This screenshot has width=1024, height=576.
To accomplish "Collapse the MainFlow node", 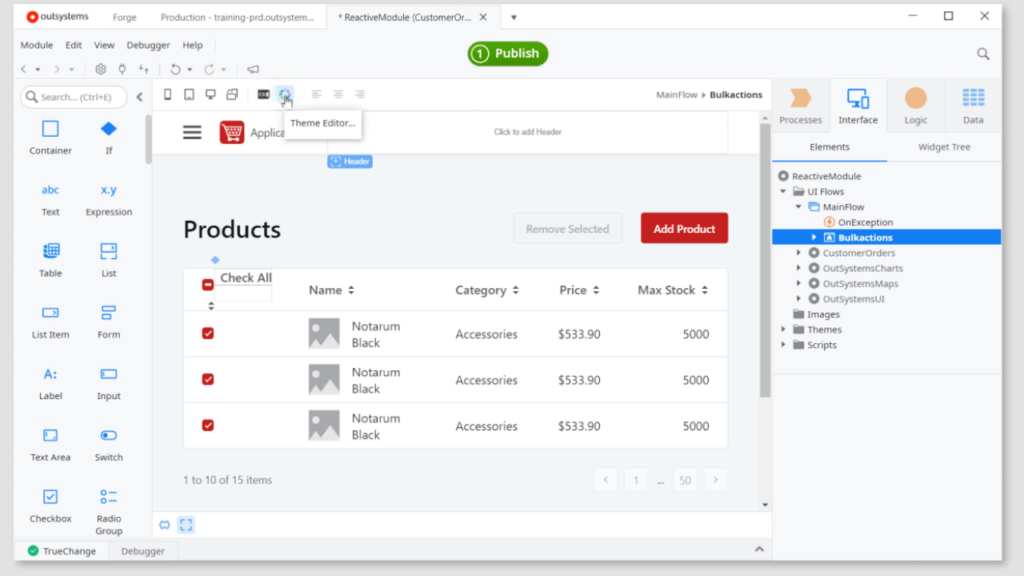I will pos(798,207).
